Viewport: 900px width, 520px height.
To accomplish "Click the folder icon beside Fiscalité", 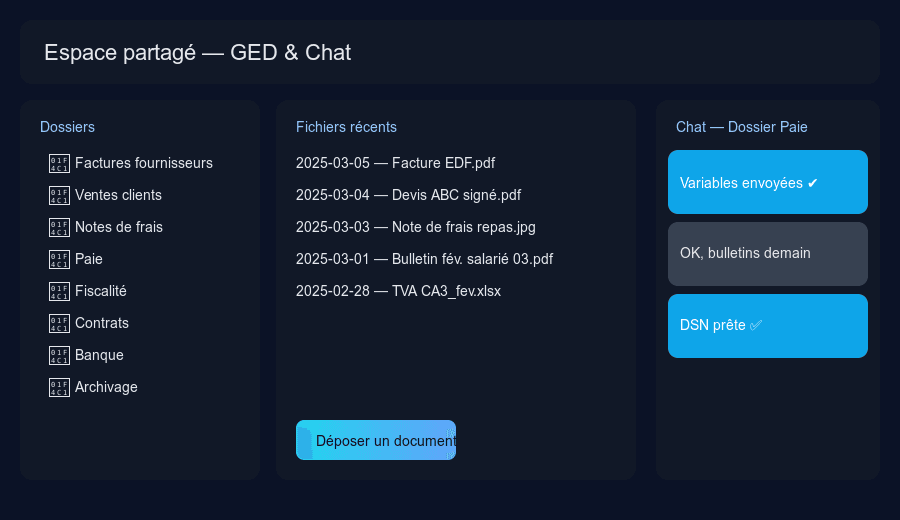I will tap(59, 291).
